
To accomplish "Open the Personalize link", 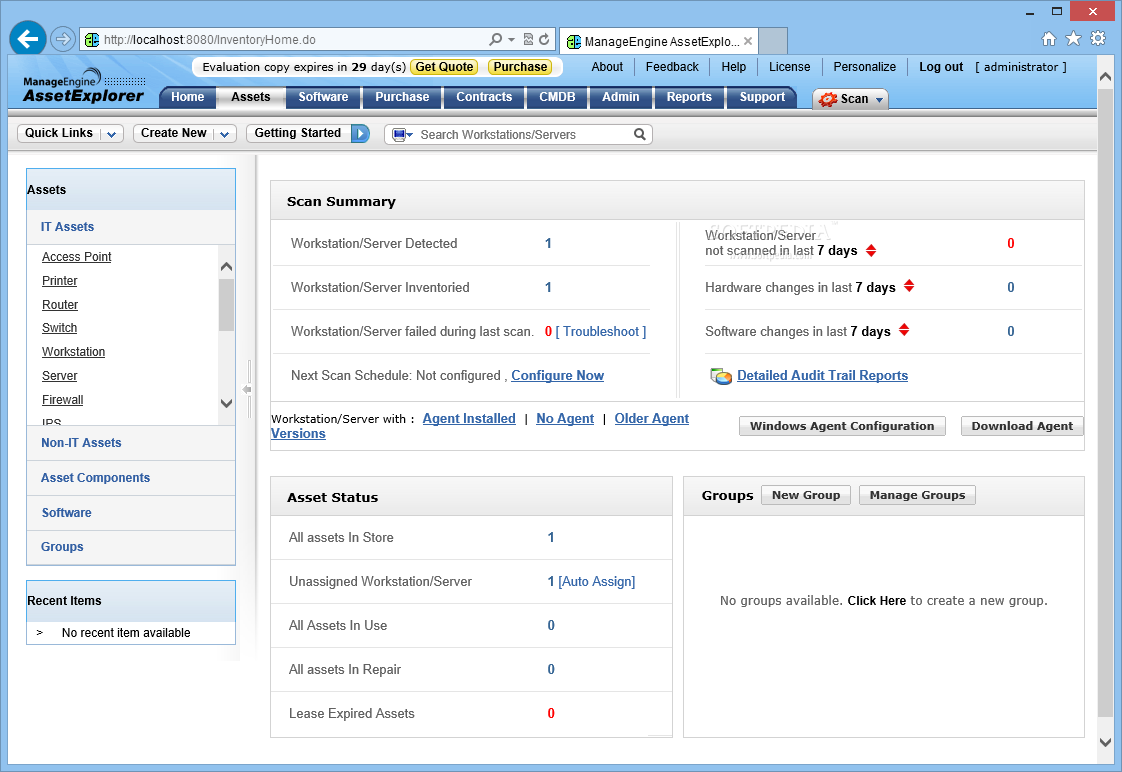I will (x=864, y=67).
